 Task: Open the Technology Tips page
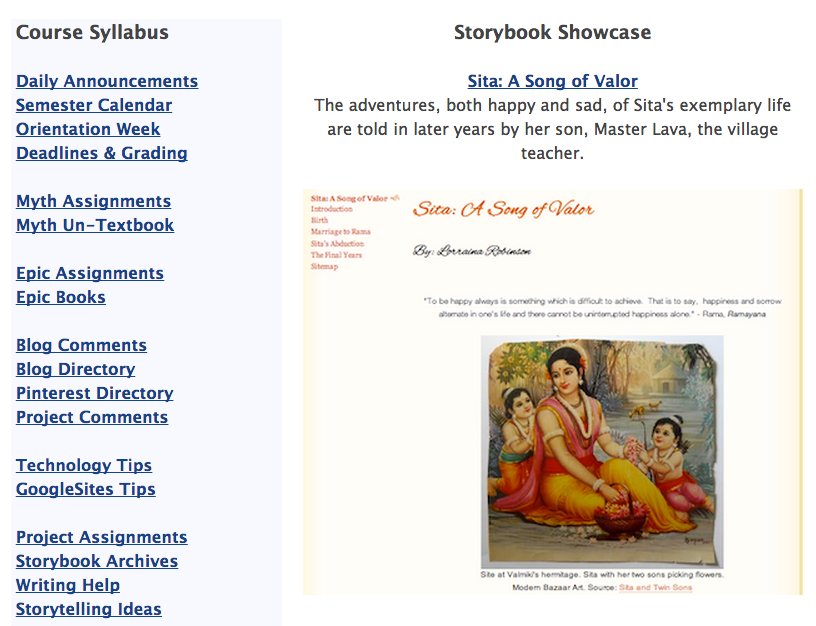(83, 465)
